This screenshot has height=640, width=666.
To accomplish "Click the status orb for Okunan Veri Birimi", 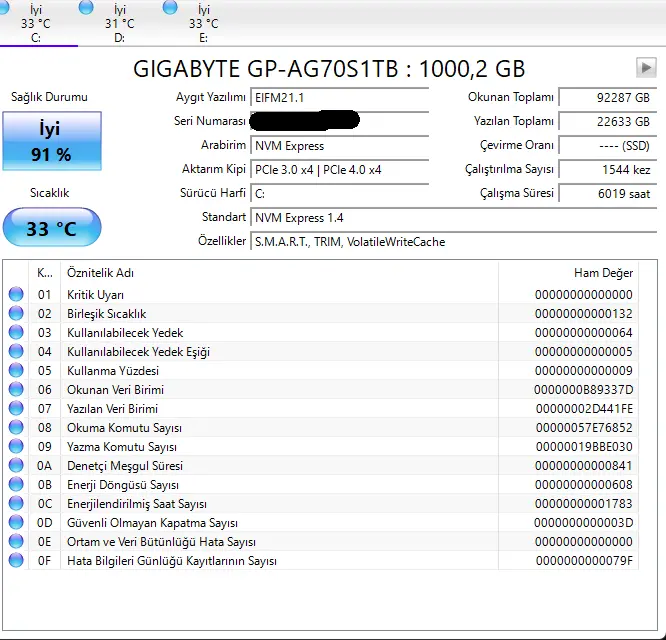I will tap(16, 389).
